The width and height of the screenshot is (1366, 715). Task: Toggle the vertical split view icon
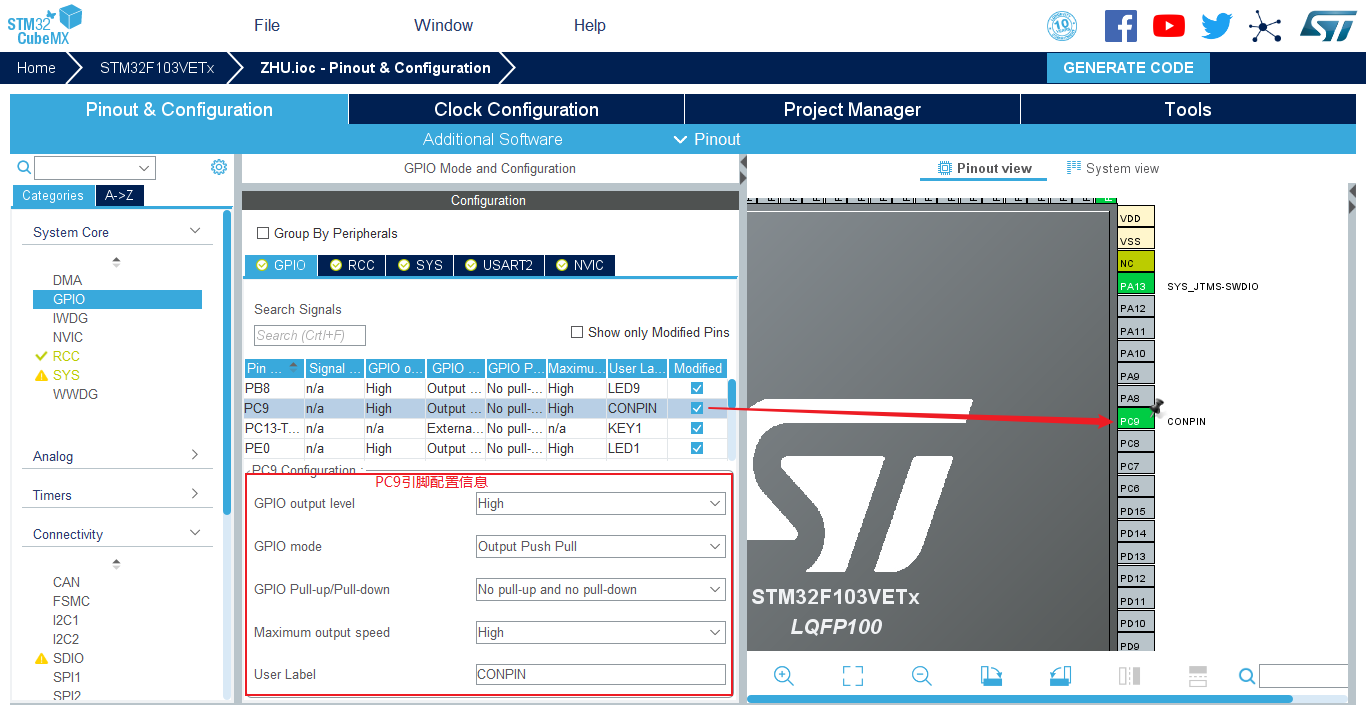tap(1129, 676)
